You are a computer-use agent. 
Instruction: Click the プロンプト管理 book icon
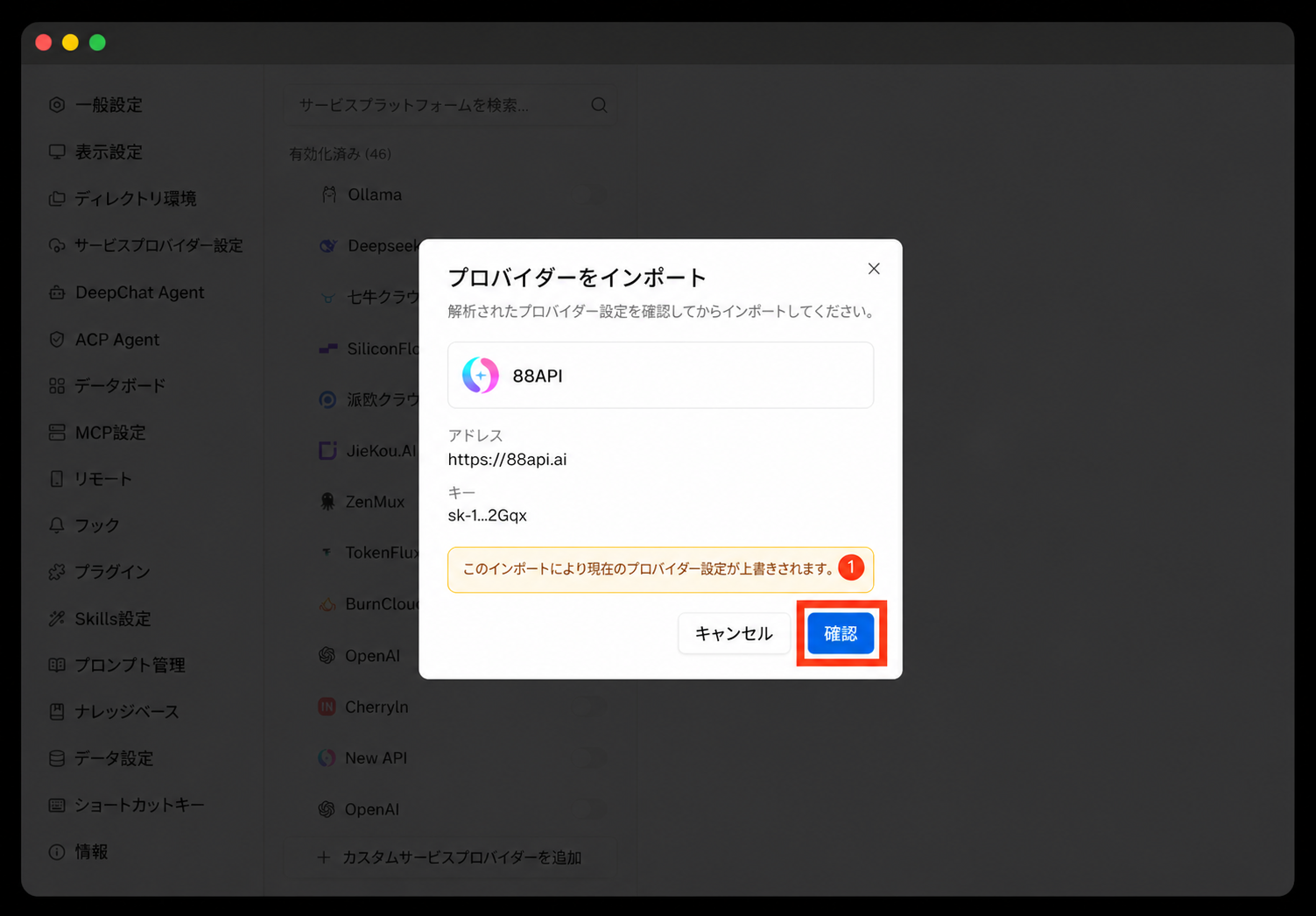click(x=57, y=665)
